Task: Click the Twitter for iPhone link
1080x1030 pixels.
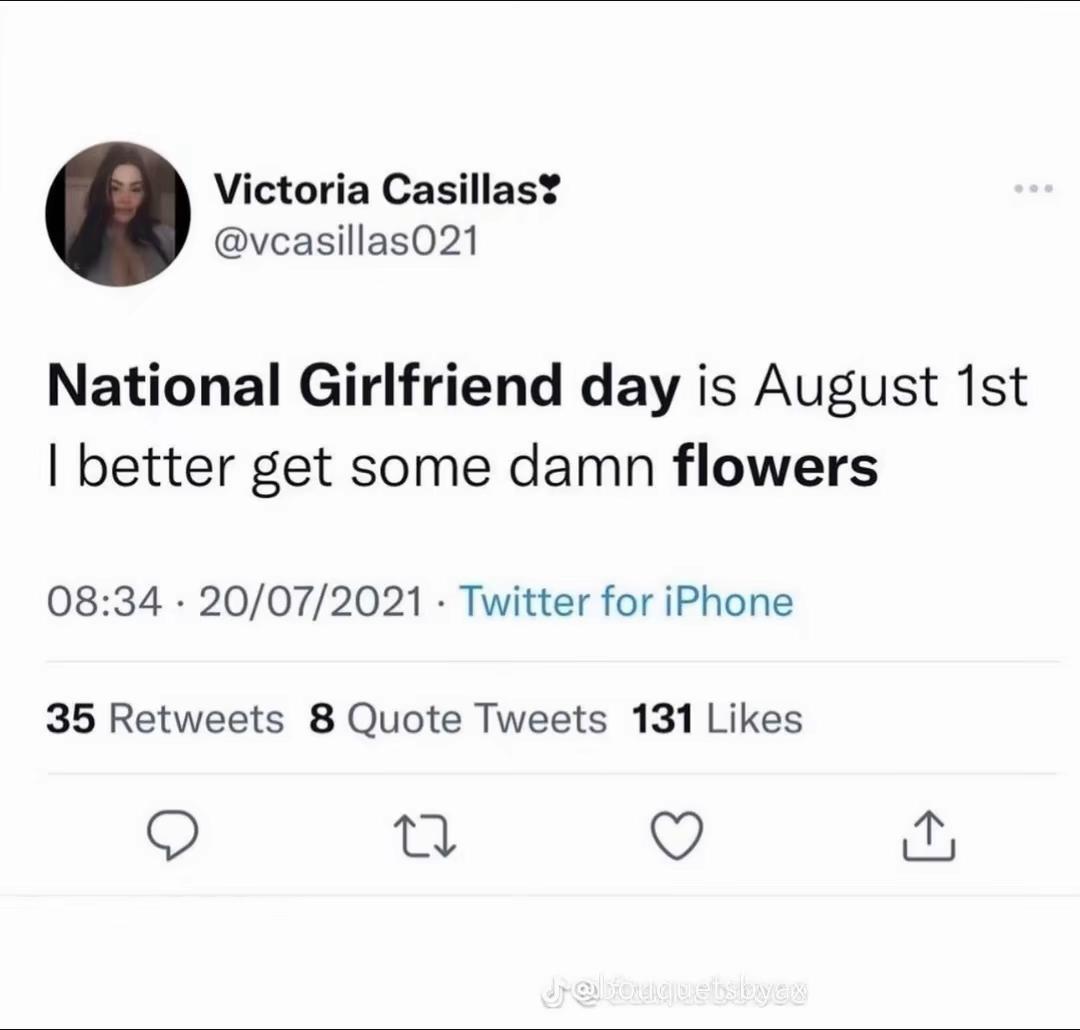Action: click(x=626, y=601)
